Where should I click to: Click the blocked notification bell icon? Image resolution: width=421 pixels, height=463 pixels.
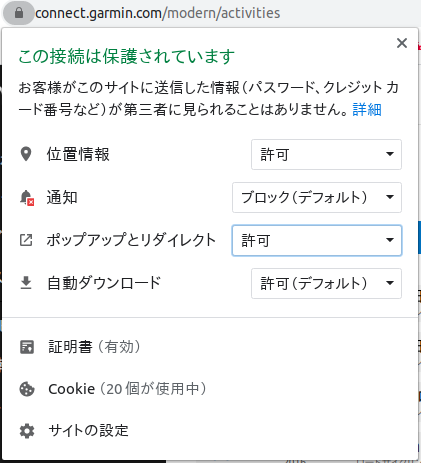[26, 198]
